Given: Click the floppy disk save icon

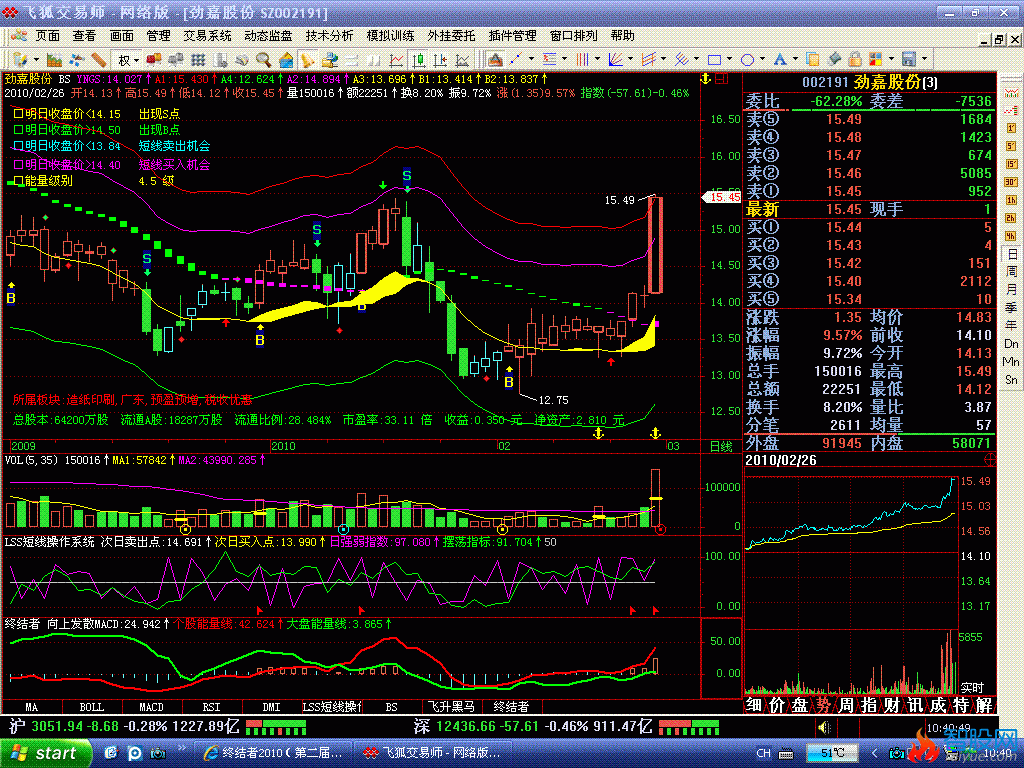Looking at the screenshot, I should pos(908,60).
